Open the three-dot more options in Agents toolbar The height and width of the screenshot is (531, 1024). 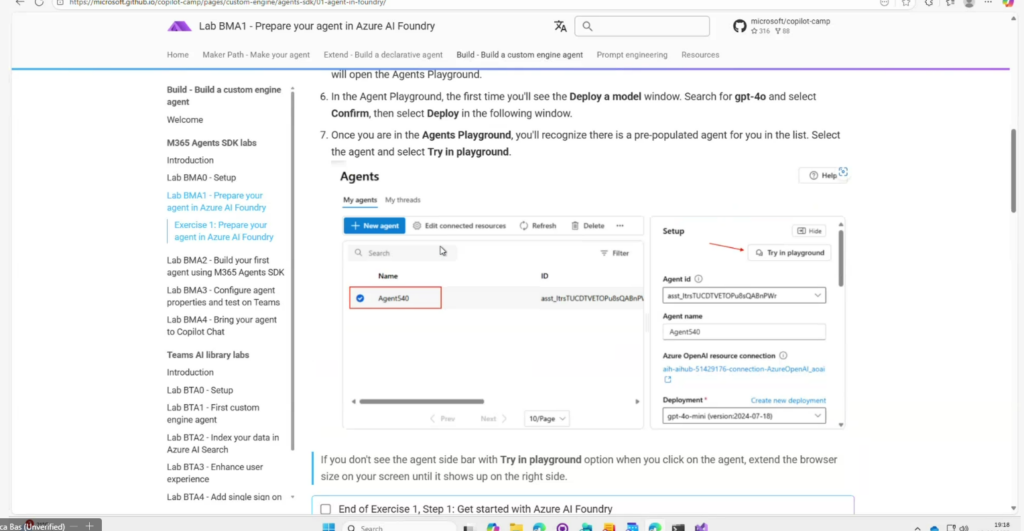[x=620, y=225]
